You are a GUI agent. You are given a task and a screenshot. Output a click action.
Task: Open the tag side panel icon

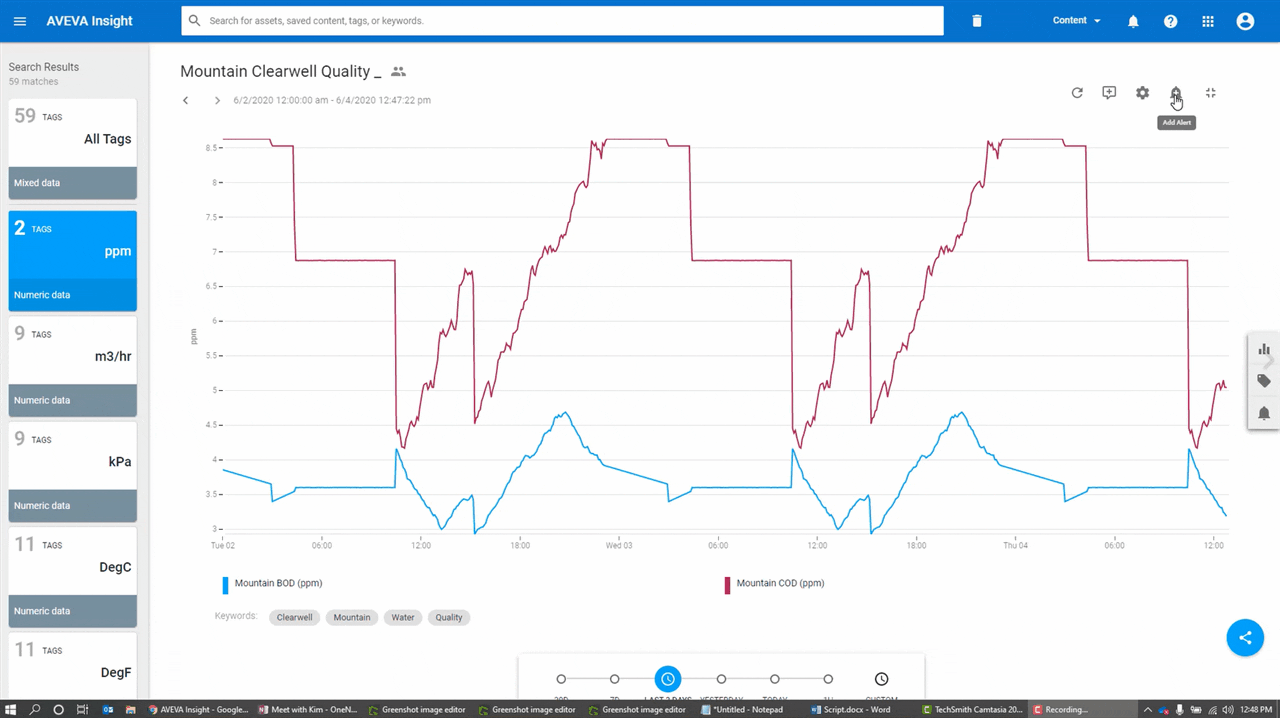tap(1264, 381)
